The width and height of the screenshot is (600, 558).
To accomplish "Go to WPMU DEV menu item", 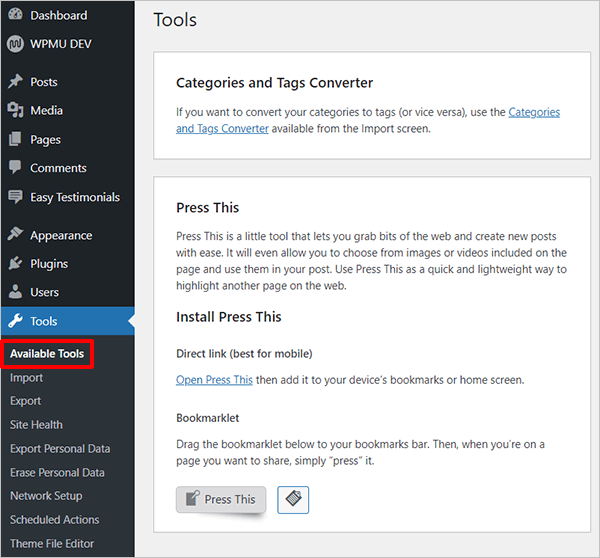I will click(x=68, y=44).
